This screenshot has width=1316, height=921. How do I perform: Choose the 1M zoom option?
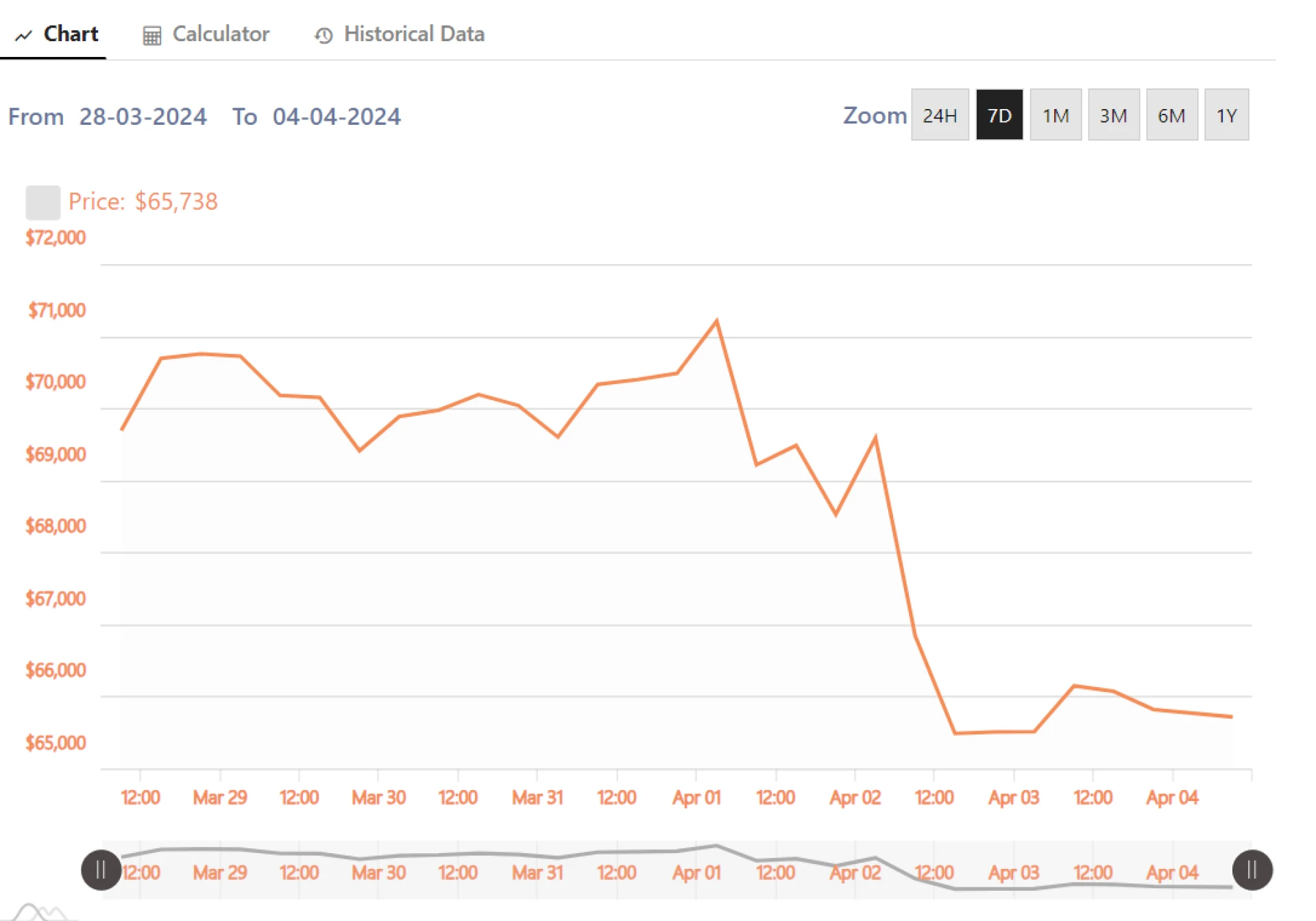pos(1056,115)
